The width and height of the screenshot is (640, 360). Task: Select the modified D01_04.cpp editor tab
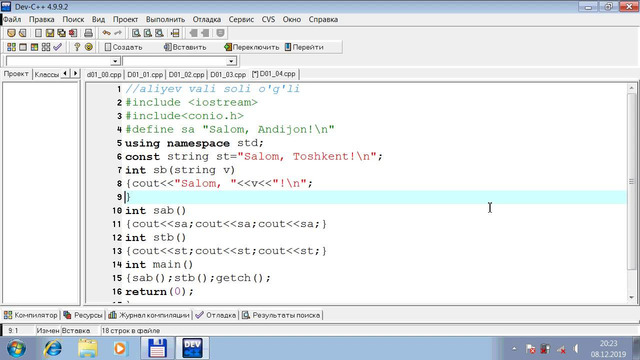click(x=273, y=74)
